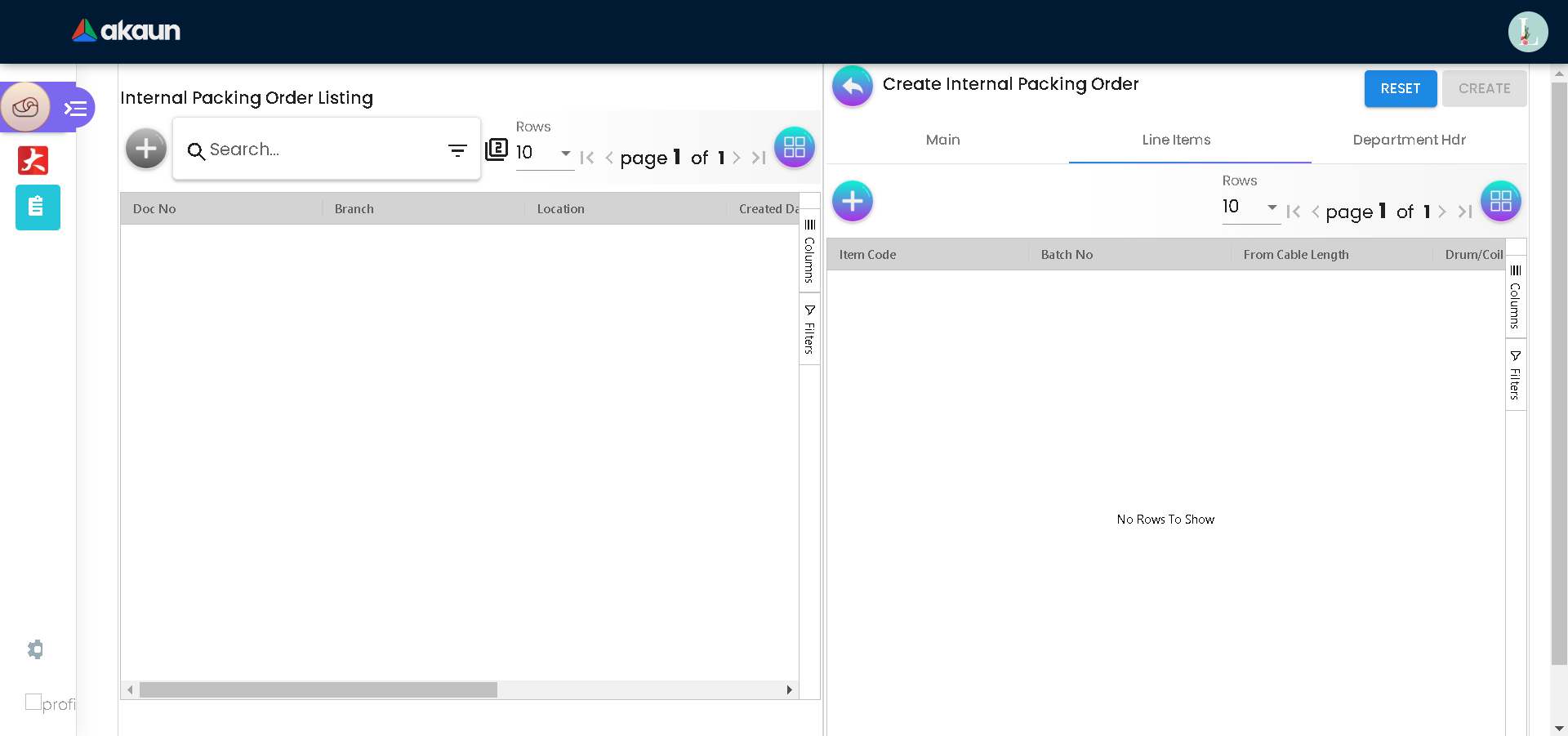Open Rows dropdown in listing
Viewport: 1568px width, 736px height.
pyautogui.click(x=545, y=153)
